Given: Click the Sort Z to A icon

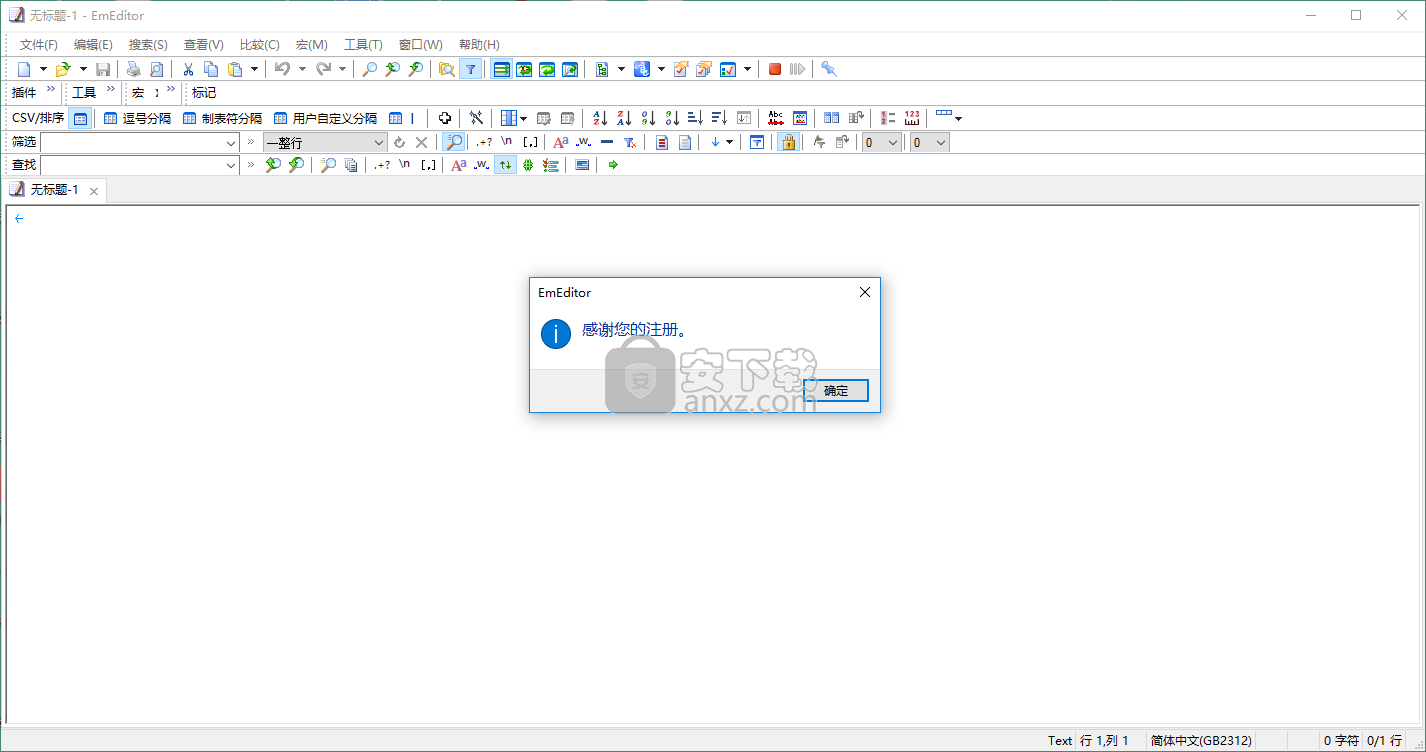Looking at the screenshot, I should (623, 118).
